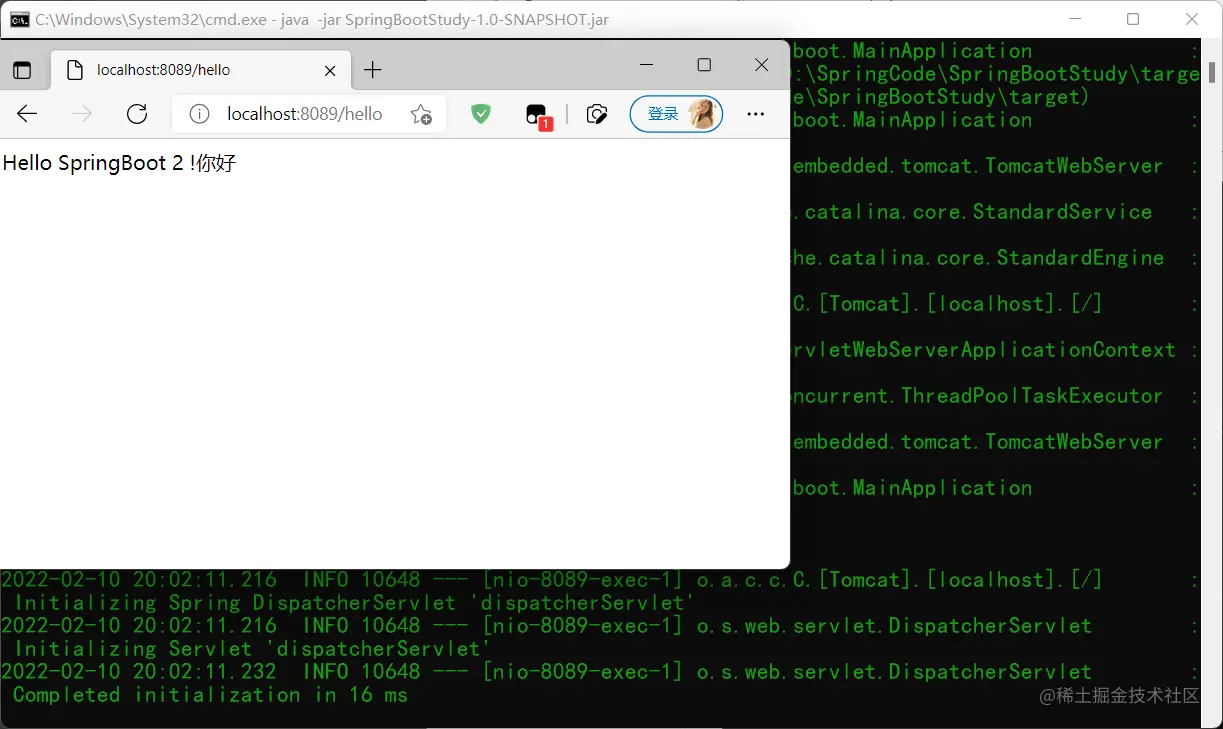
Task: Select the localhost:8089/hello tab
Action: 200,70
